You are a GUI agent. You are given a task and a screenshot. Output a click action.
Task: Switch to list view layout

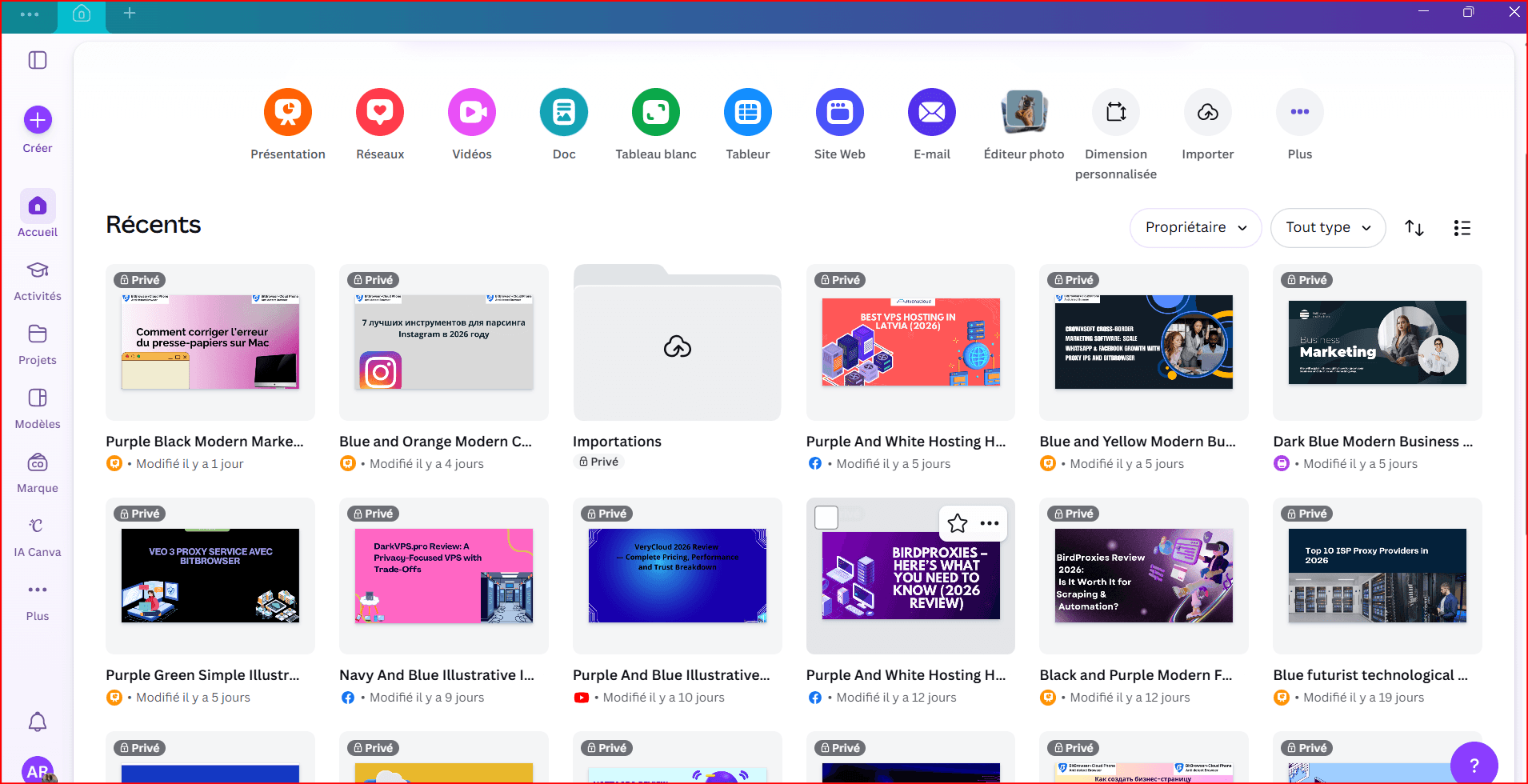coord(1462,228)
